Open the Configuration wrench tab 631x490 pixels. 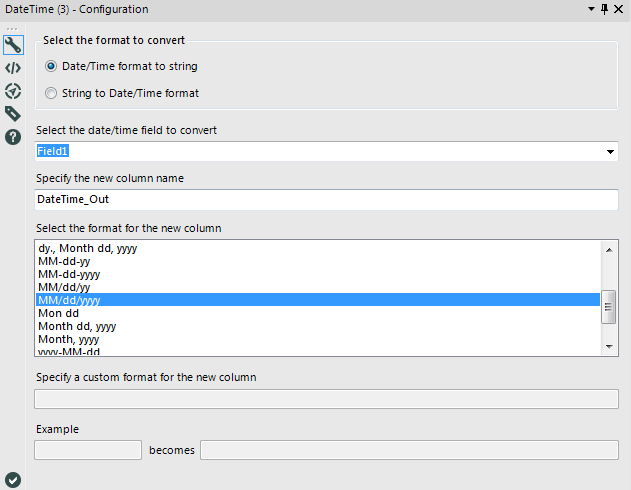[x=13, y=45]
